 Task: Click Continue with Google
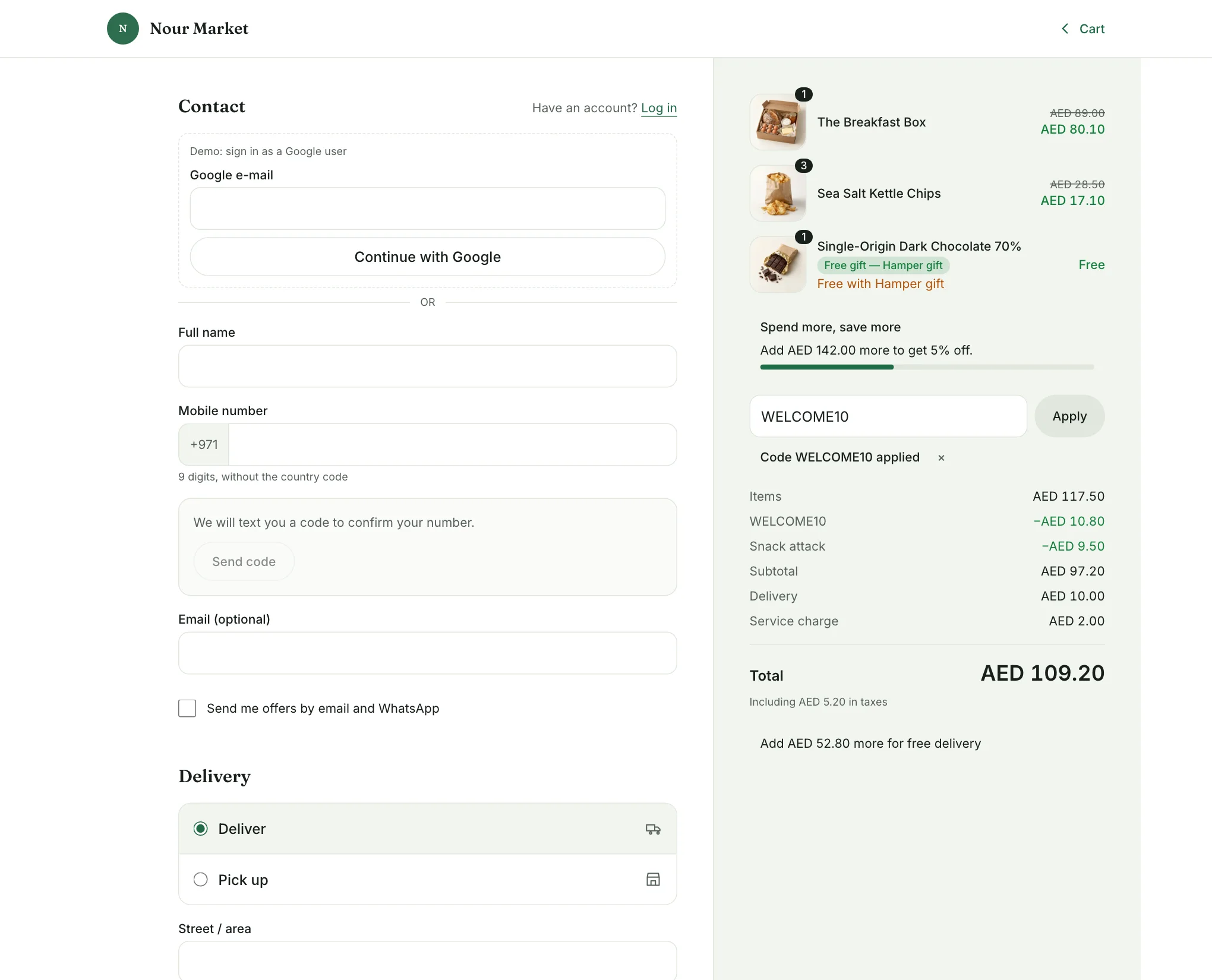(x=428, y=257)
